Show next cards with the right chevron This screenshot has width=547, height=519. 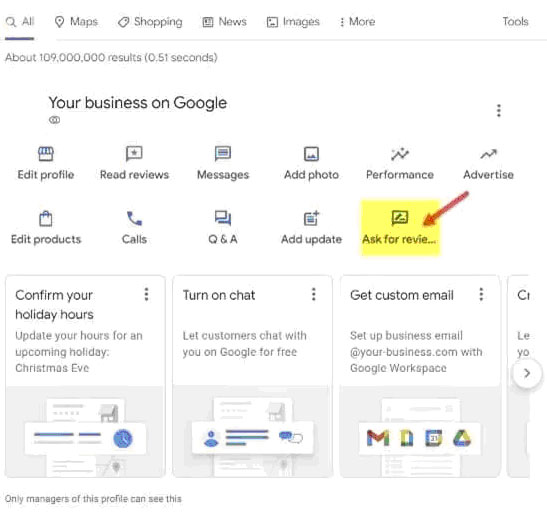pyautogui.click(x=527, y=373)
